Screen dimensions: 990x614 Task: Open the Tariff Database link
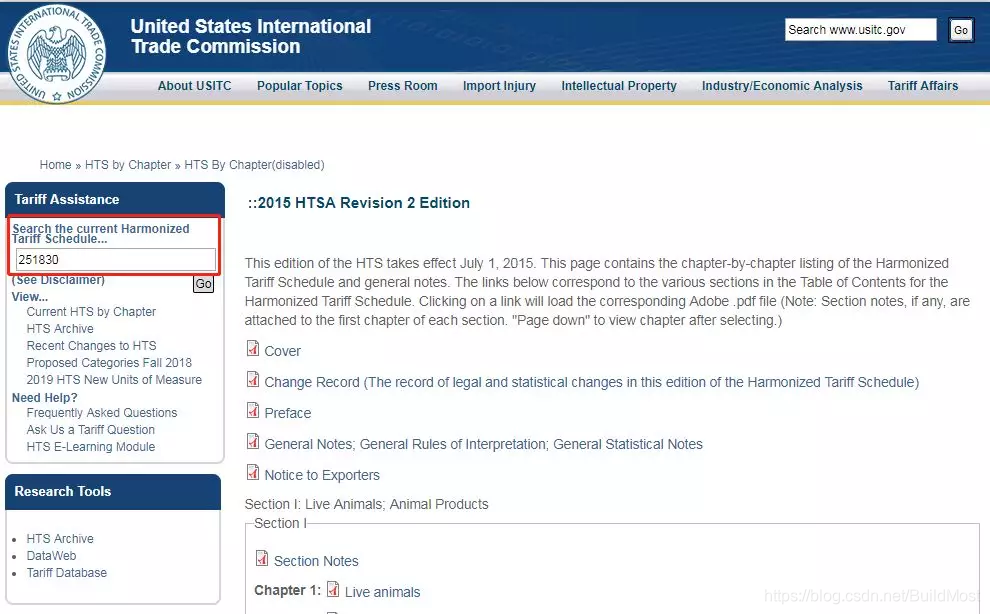click(x=67, y=573)
